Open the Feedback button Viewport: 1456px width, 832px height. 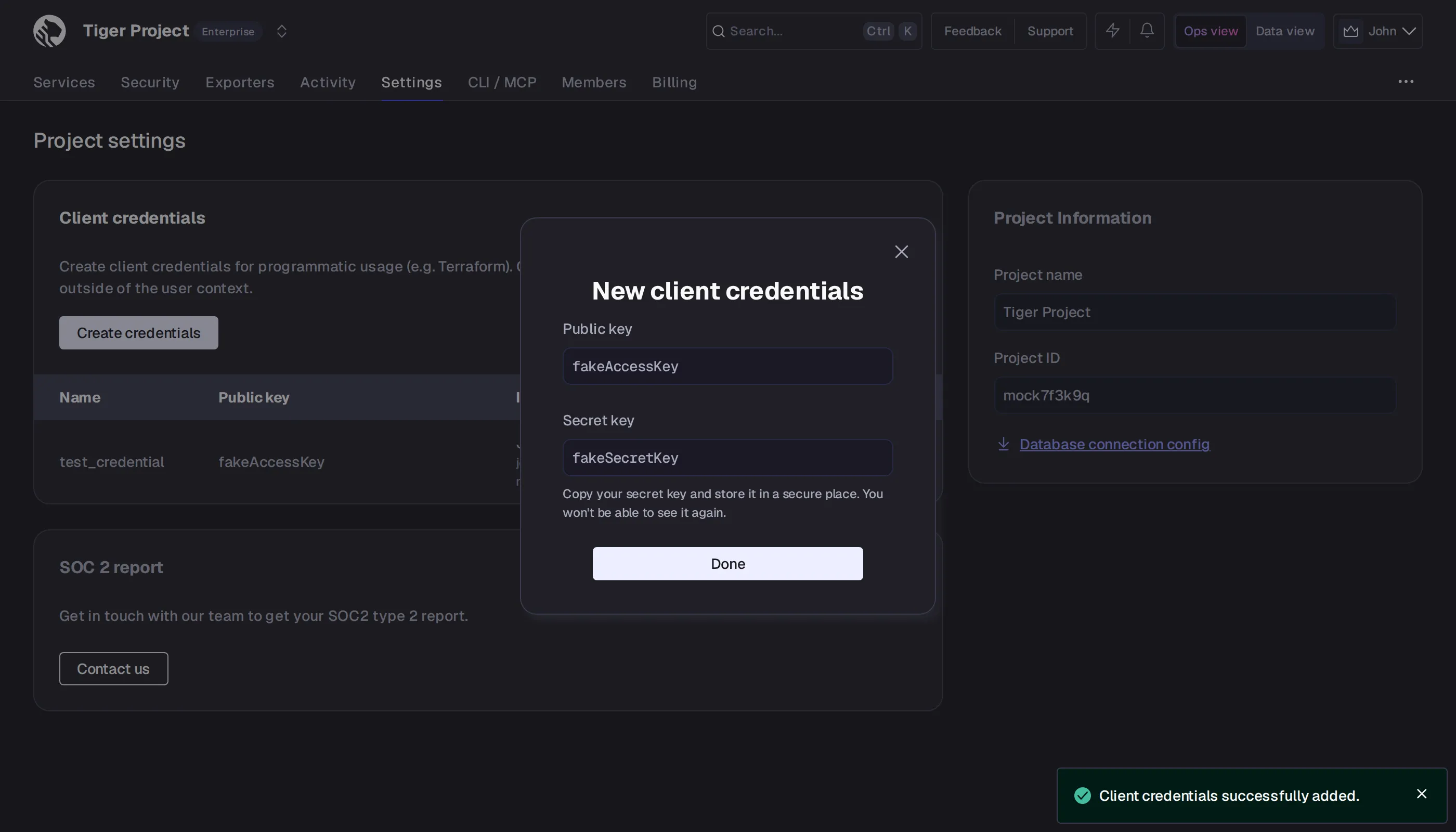(972, 31)
